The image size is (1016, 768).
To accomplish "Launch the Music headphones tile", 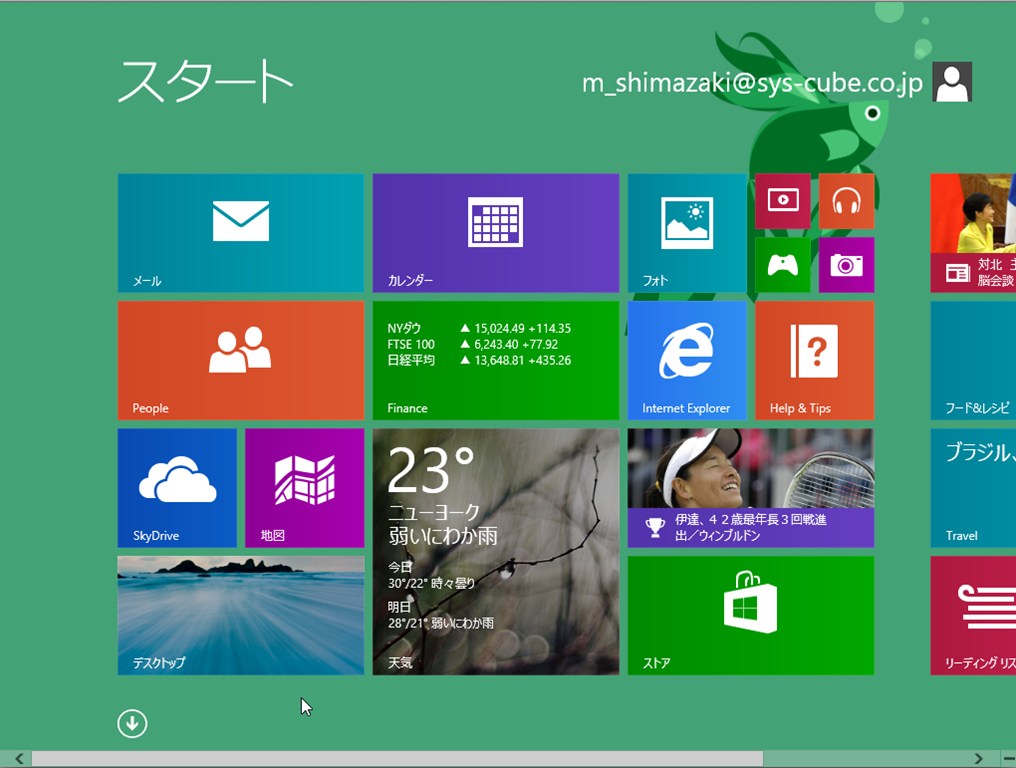I will point(846,201).
